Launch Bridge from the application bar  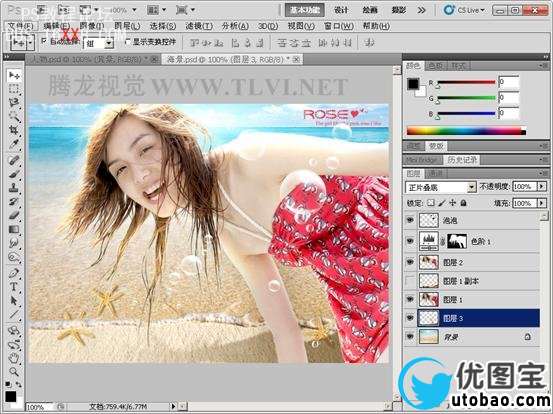pyautogui.click(x=42, y=10)
